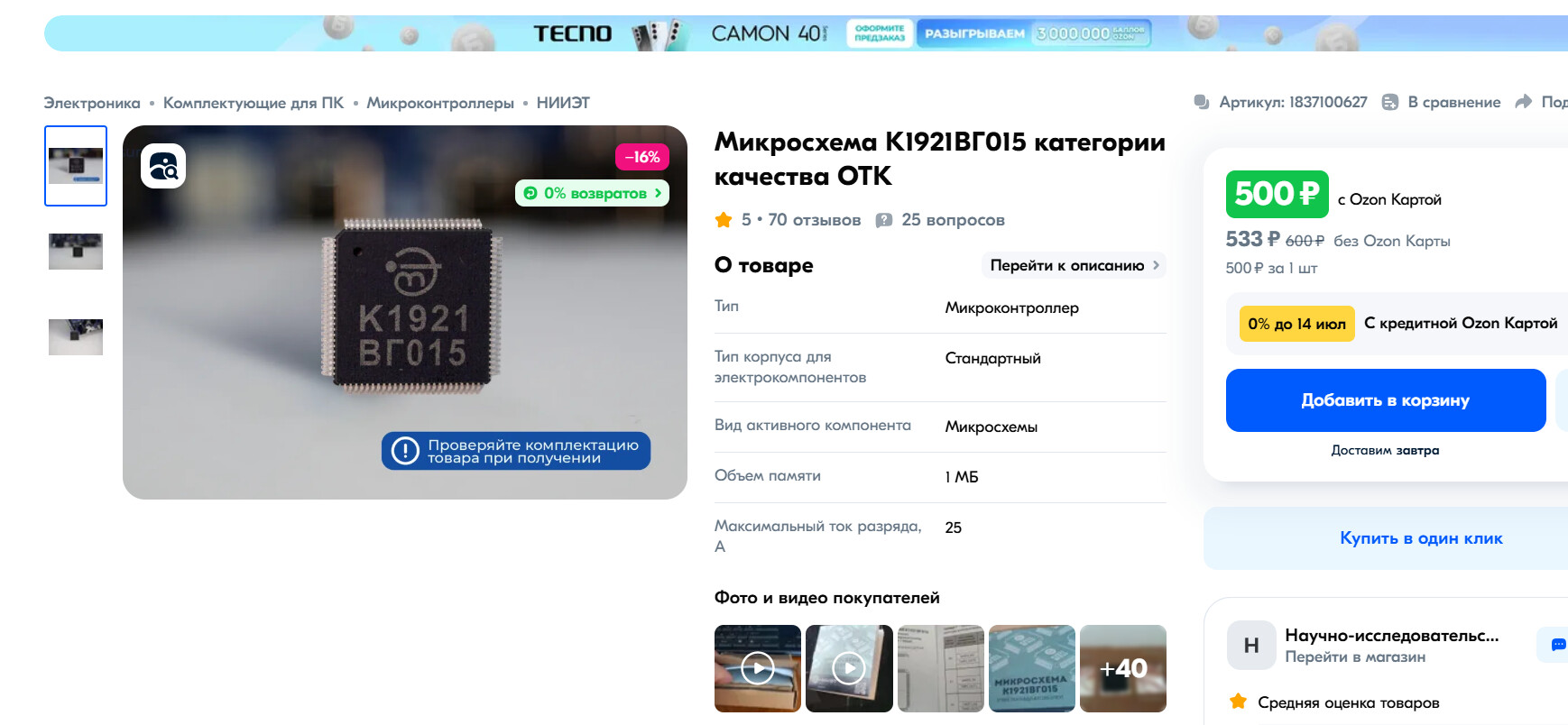Open Комплектующие для ПК breadcrumb
This screenshot has height=725, width=1568.
pos(254,103)
